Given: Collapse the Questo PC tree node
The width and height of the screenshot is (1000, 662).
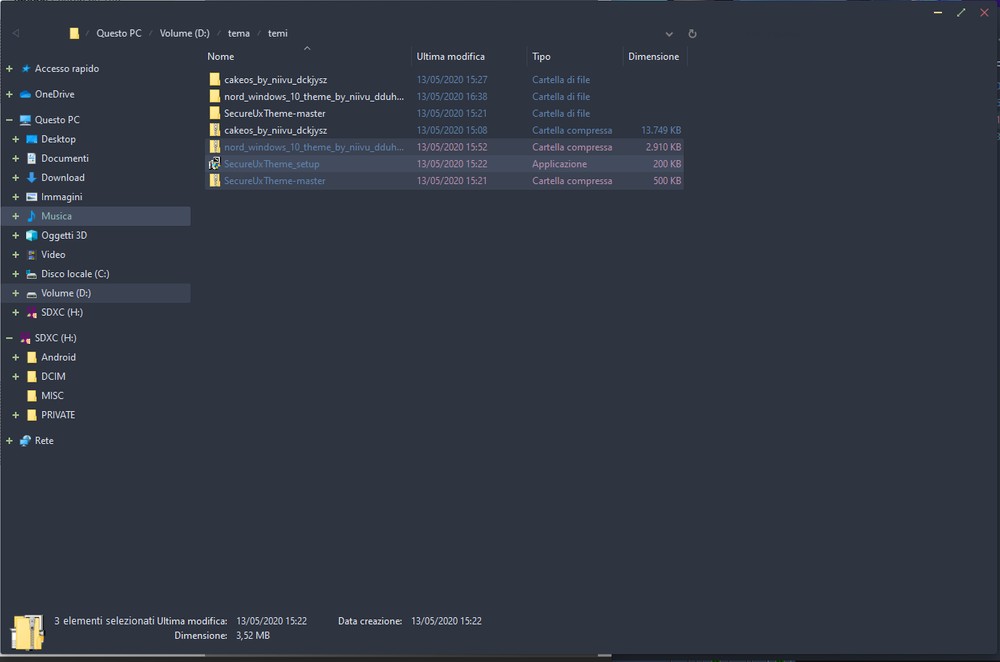Looking at the screenshot, I should [x=9, y=120].
